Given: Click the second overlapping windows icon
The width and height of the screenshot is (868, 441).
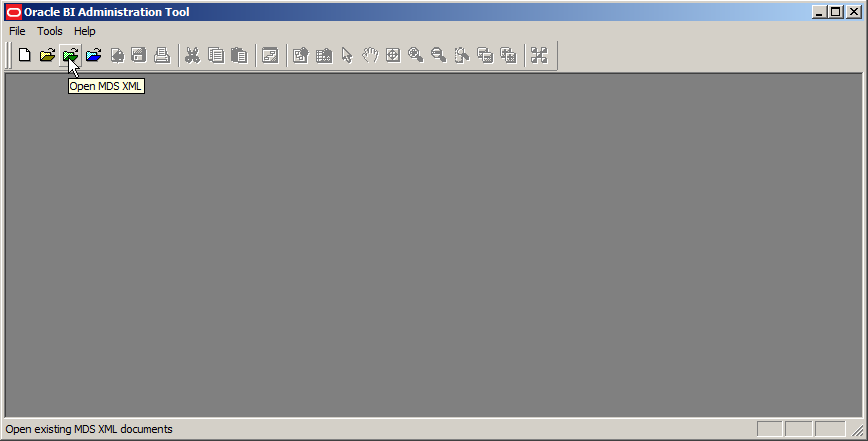Looking at the screenshot, I should pyautogui.click(x=508, y=55).
